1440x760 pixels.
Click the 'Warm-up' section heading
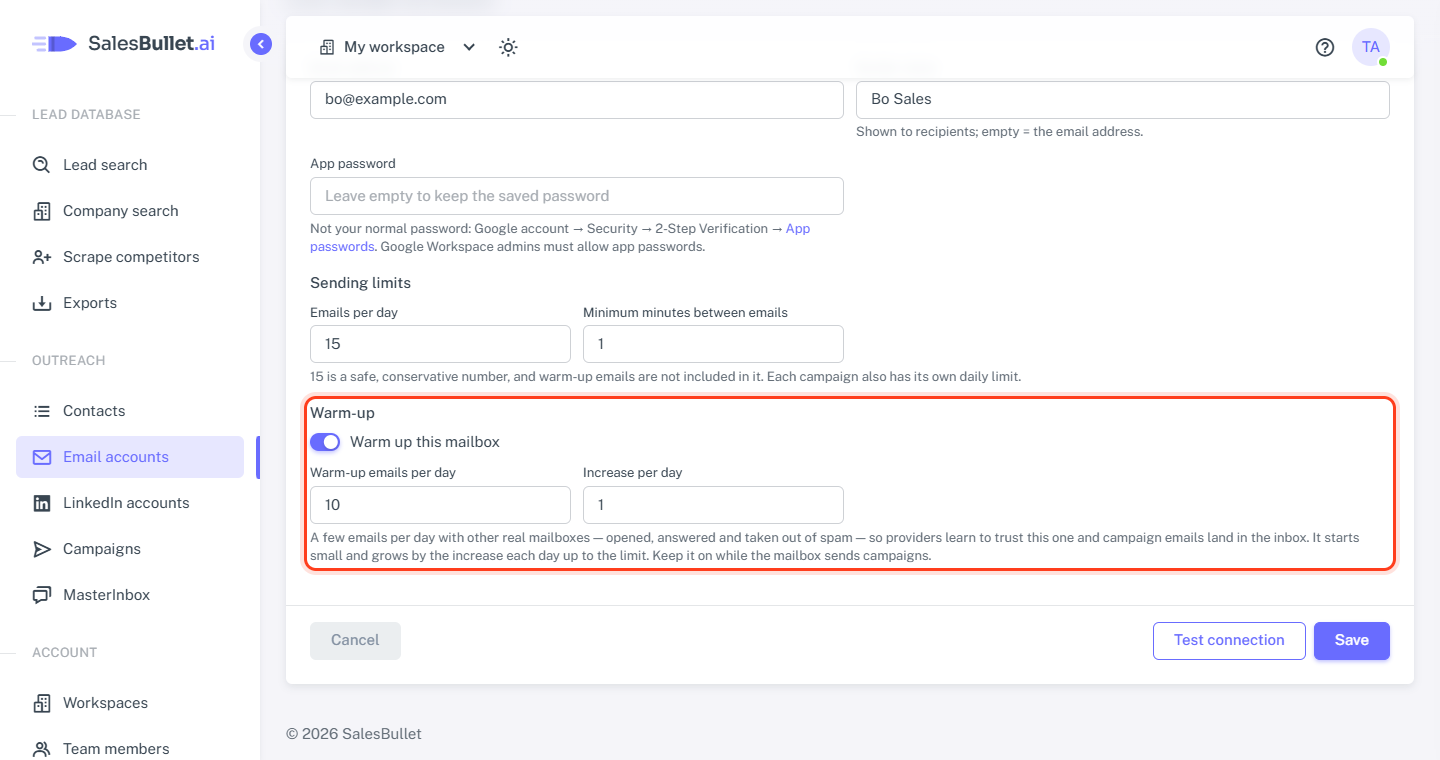(342, 412)
